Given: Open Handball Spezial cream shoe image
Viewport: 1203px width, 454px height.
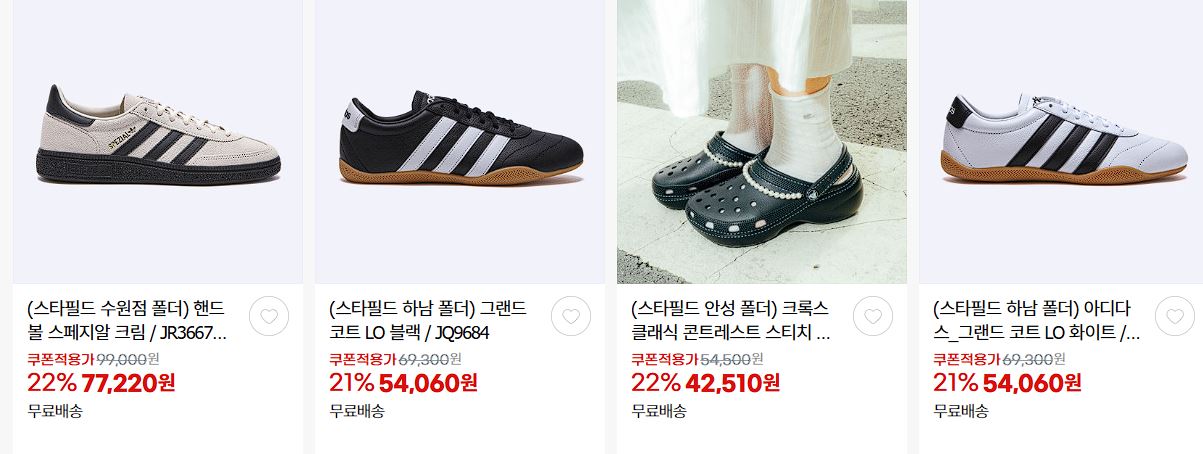Looking at the screenshot, I should point(158,141).
